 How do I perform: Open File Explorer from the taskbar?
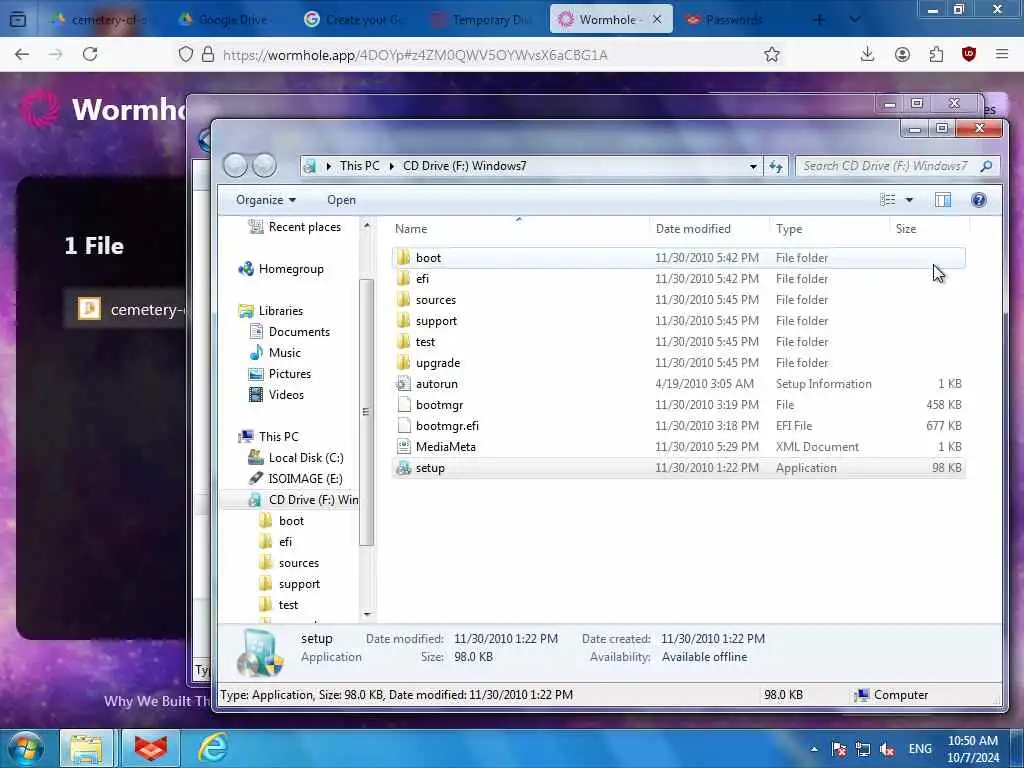tap(87, 748)
